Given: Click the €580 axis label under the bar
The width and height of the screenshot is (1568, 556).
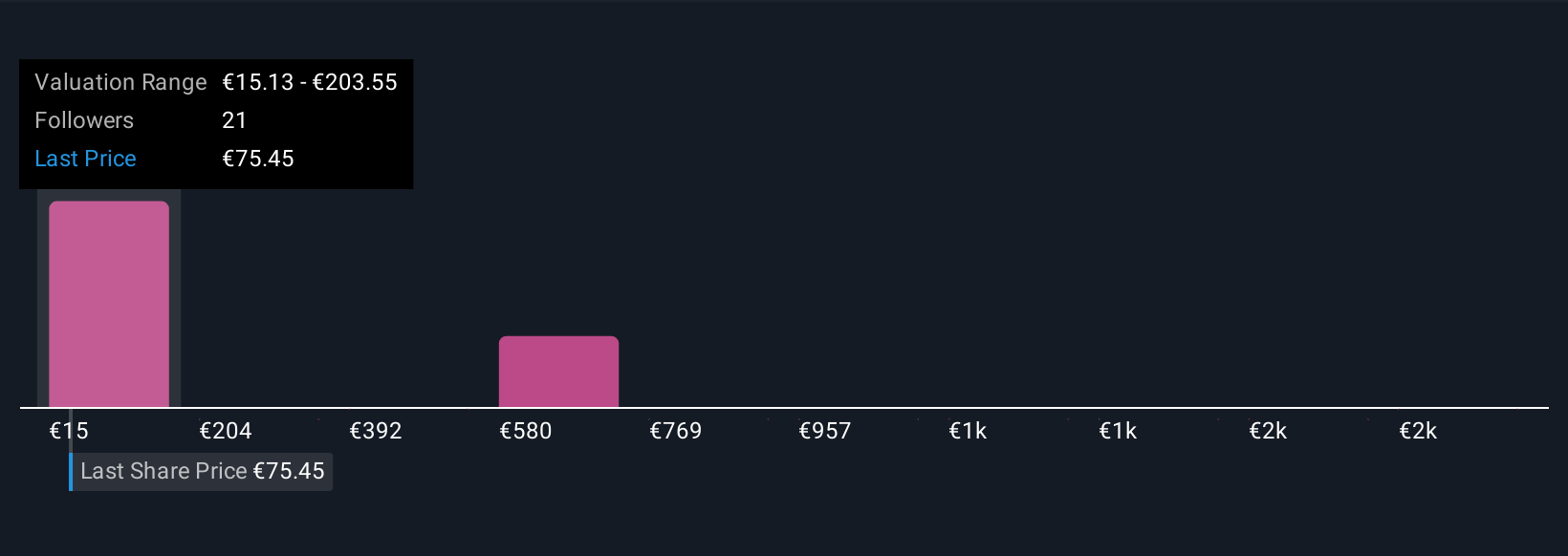Looking at the screenshot, I should (526, 431).
